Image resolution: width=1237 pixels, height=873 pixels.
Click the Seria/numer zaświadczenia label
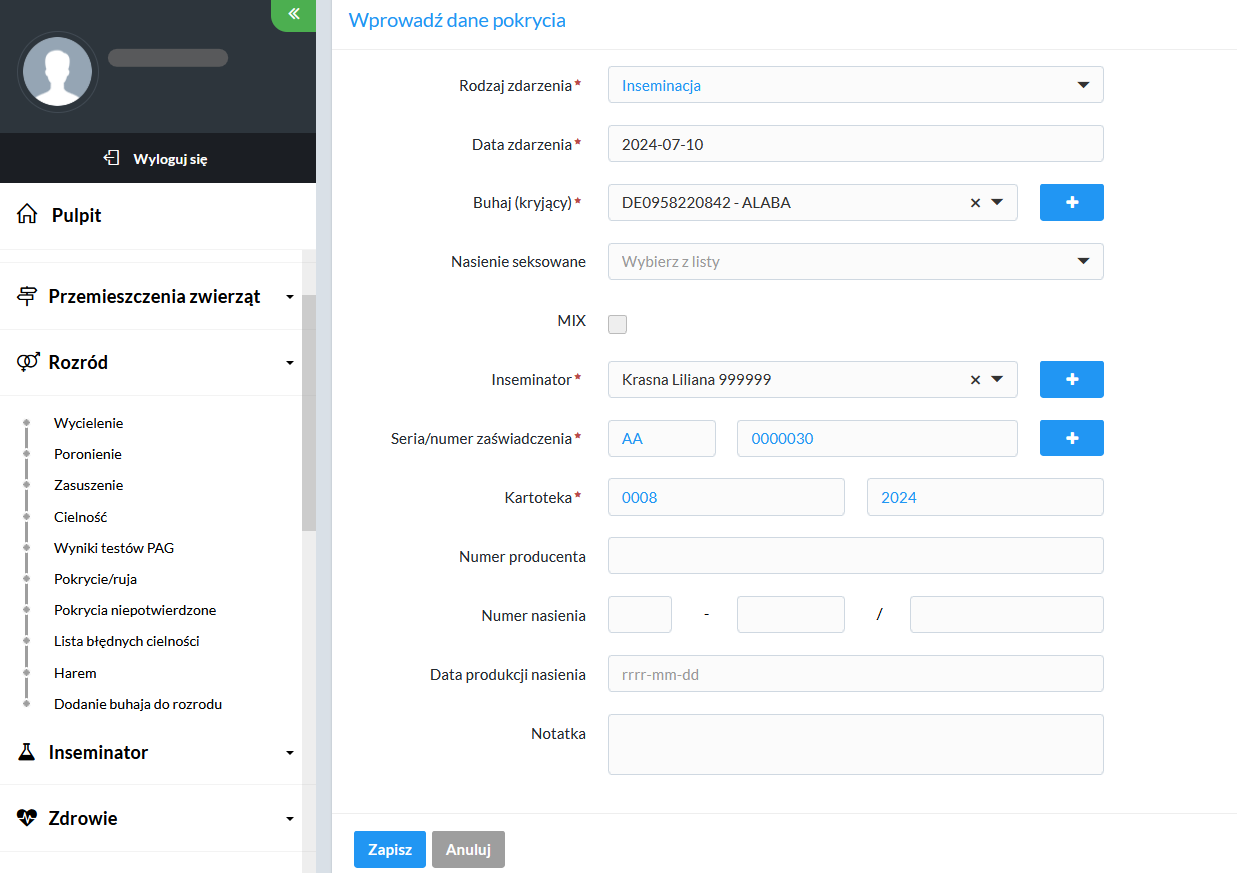(482, 438)
